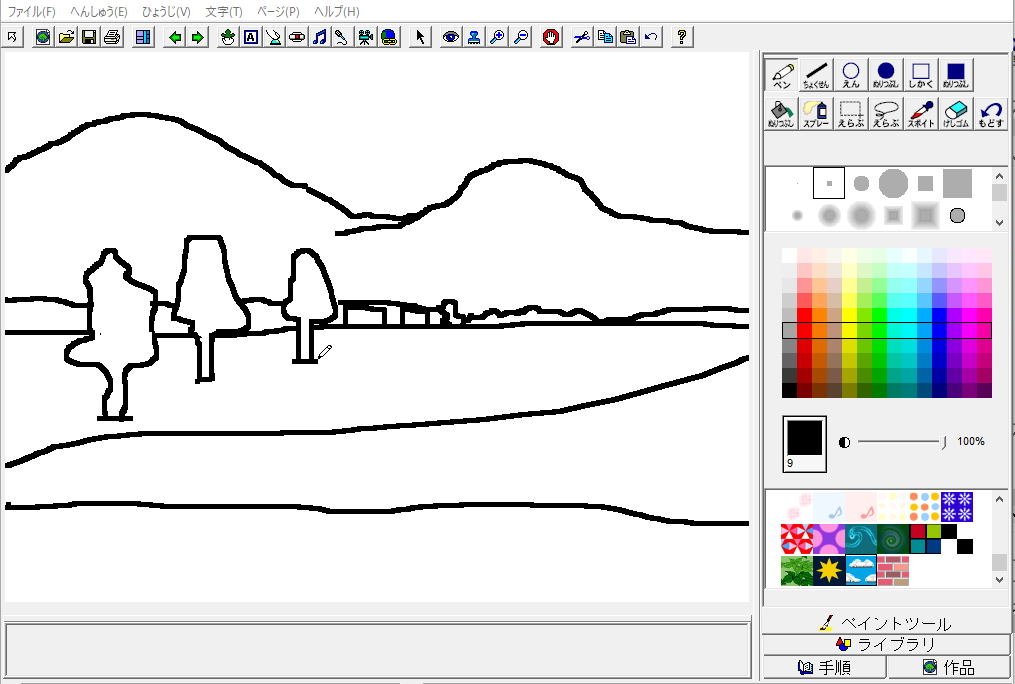Select the large square brush shape
The height and width of the screenshot is (684, 1015).
coord(957,183)
